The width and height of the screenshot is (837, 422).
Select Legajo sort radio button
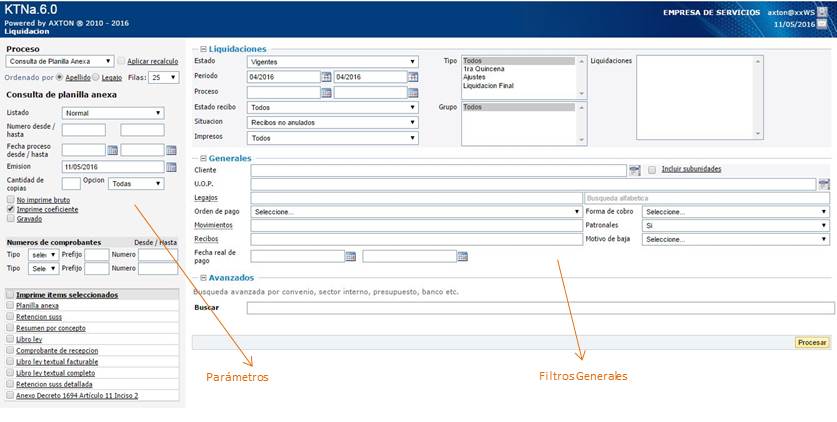pos(96,77)
